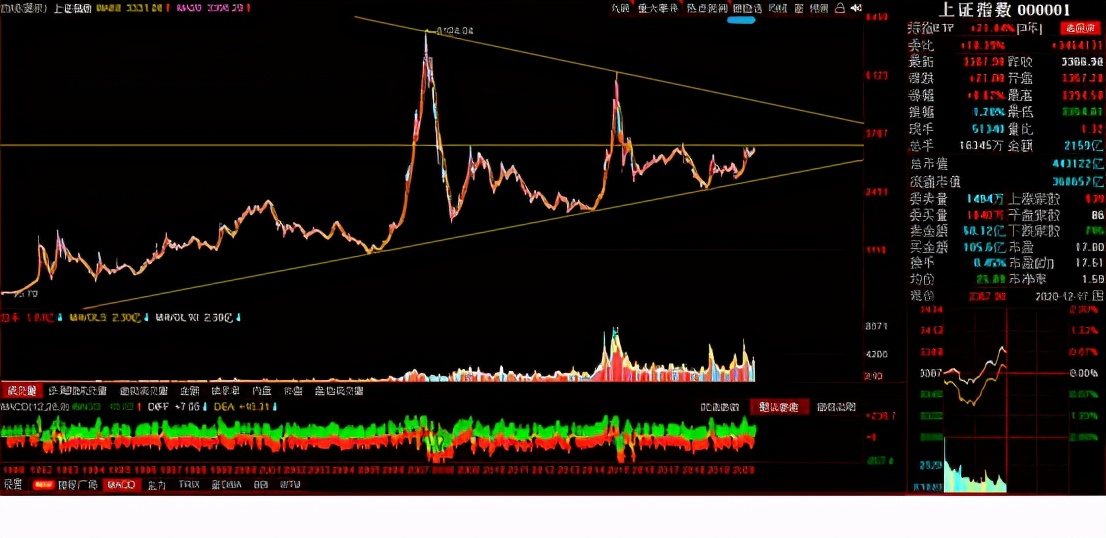Select the highlighted leftmost tab below the volume chart
The height and width of the screenshot is (538, 1106).
click(22, 391)
